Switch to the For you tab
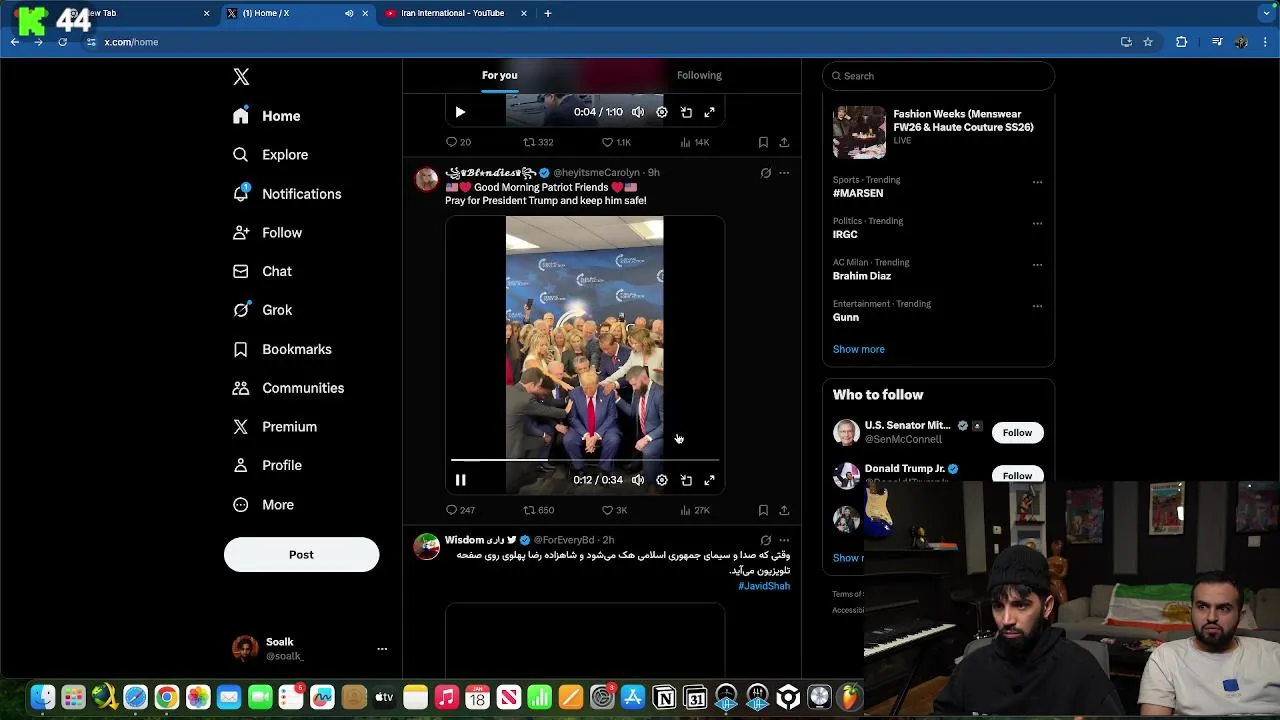 click(500, 75)
